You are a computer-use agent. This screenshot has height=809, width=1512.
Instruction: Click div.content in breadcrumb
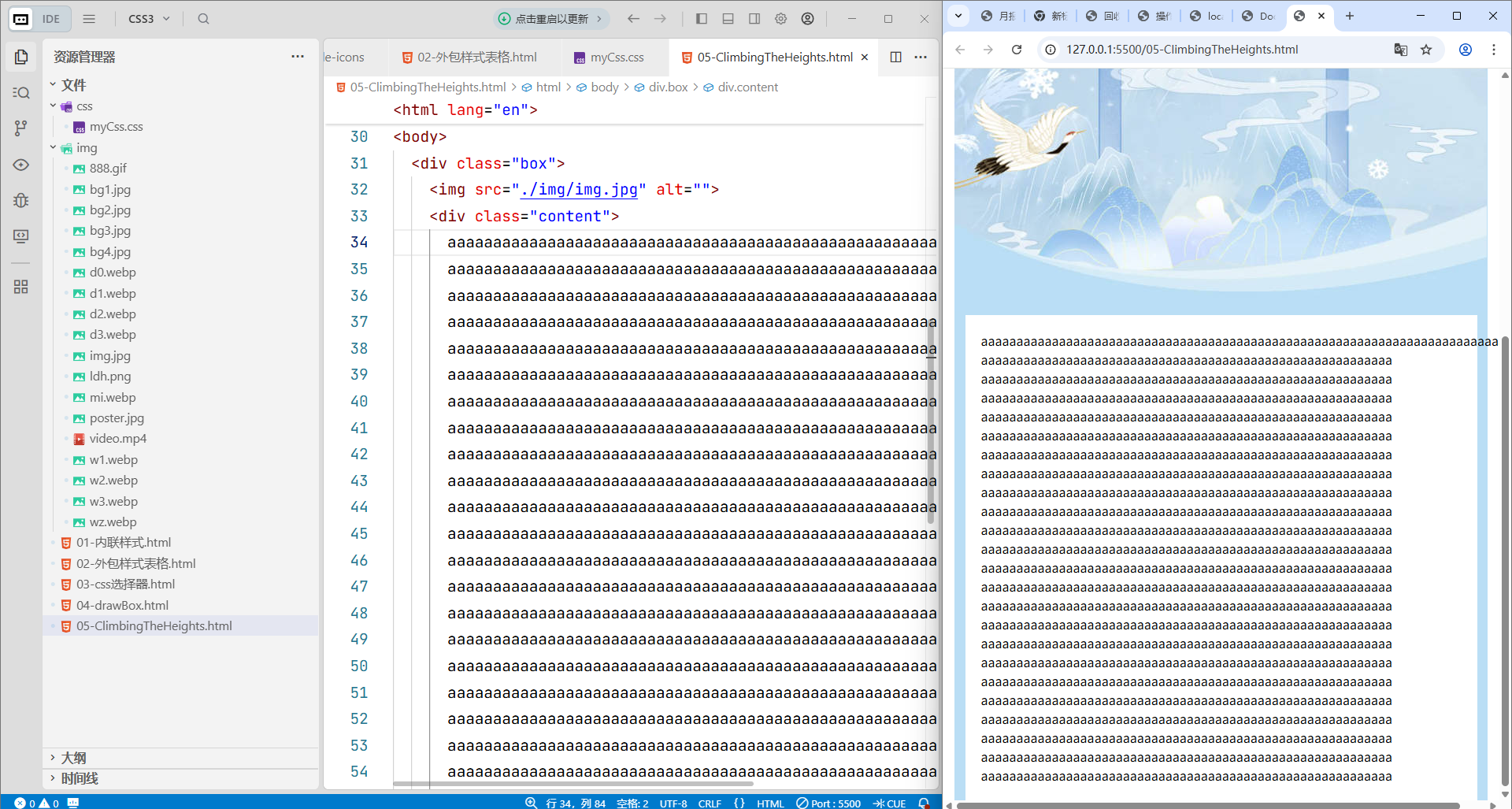(748, 87)
